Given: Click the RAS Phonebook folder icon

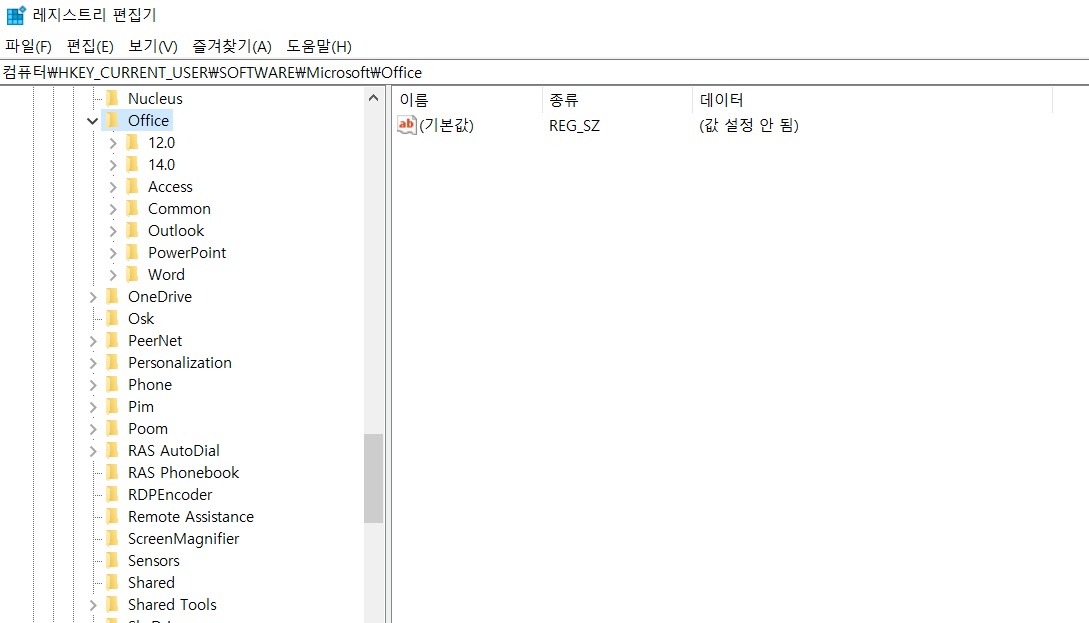Looking at the screenshot, I should [113, 472].
